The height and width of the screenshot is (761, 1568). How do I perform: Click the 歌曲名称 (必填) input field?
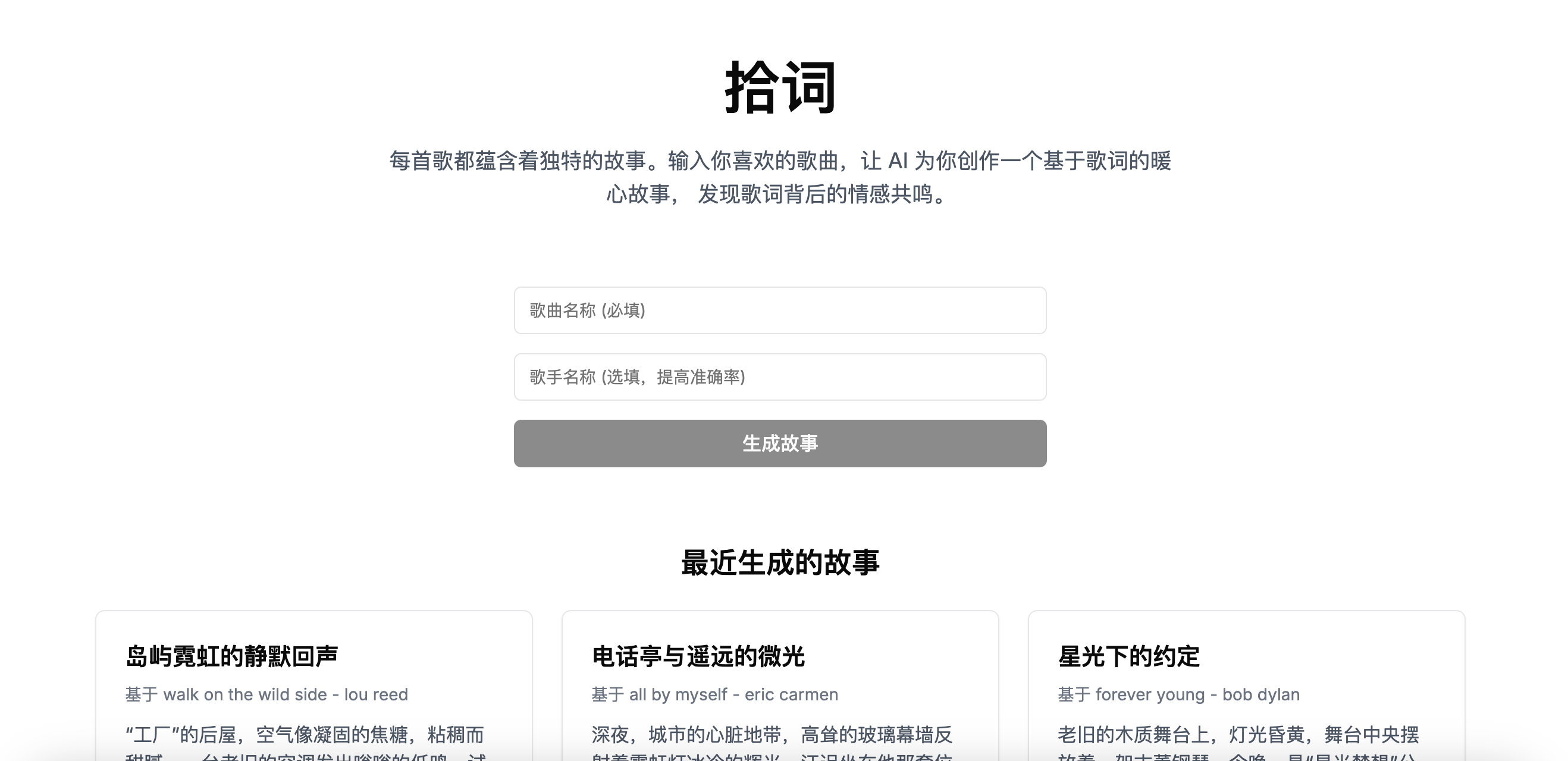coord(780,310)
